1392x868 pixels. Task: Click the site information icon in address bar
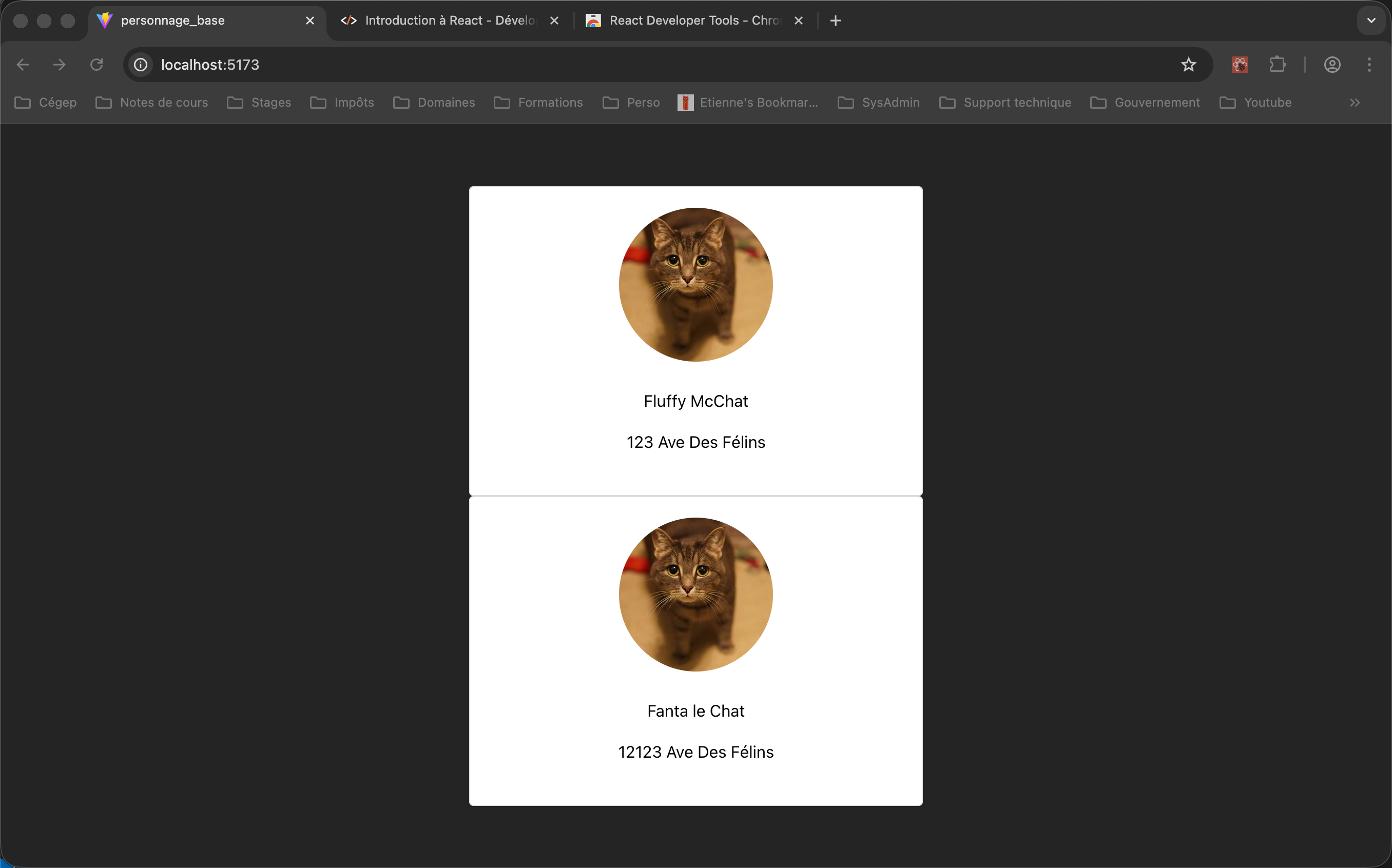tap(140, 64)
